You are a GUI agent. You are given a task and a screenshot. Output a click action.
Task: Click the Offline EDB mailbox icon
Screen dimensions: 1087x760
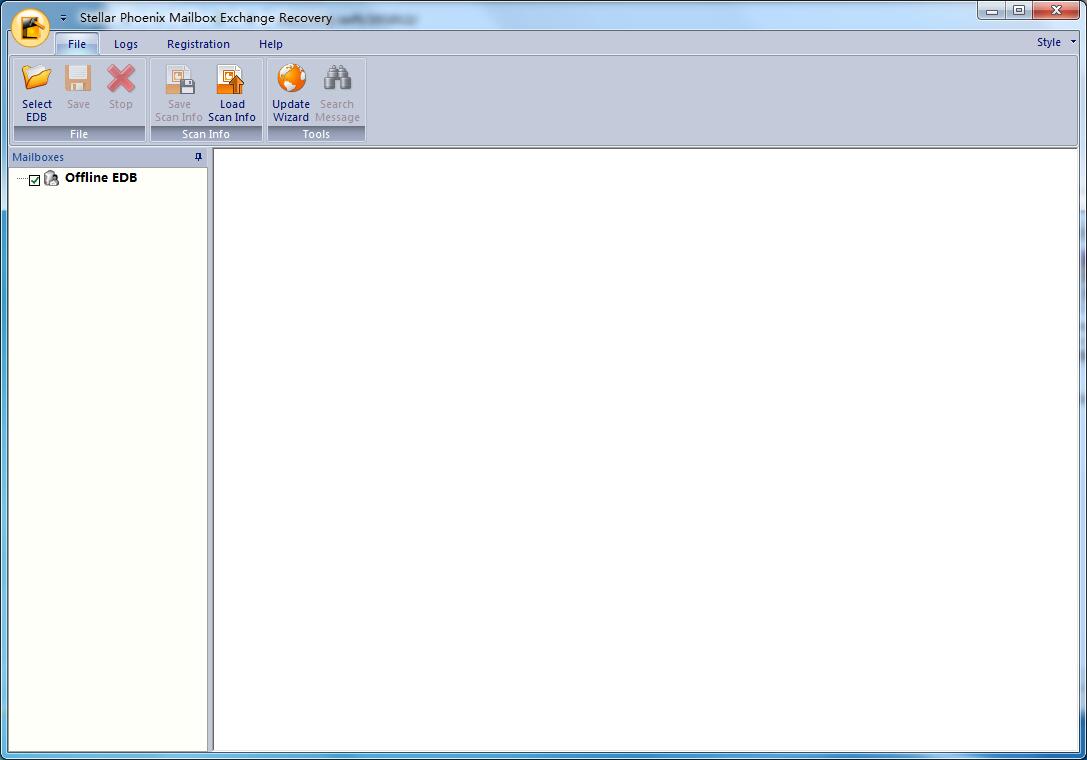pos(51,179)
